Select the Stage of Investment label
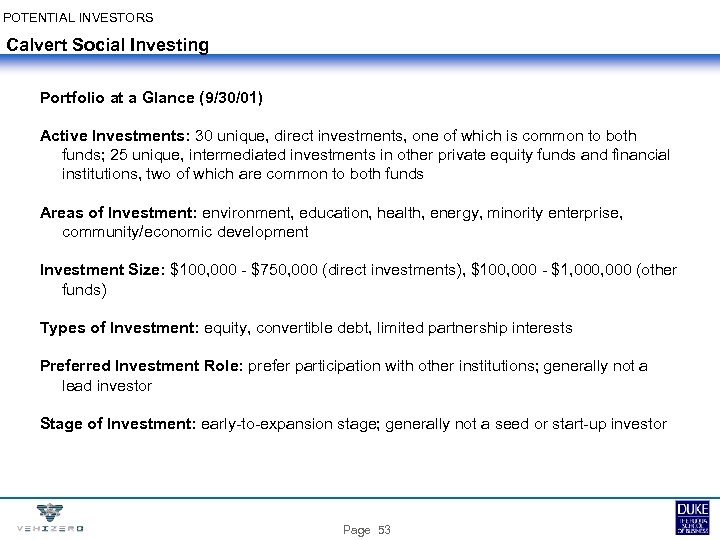This screenshot has width=720, height=540. (x=118, y=424)
